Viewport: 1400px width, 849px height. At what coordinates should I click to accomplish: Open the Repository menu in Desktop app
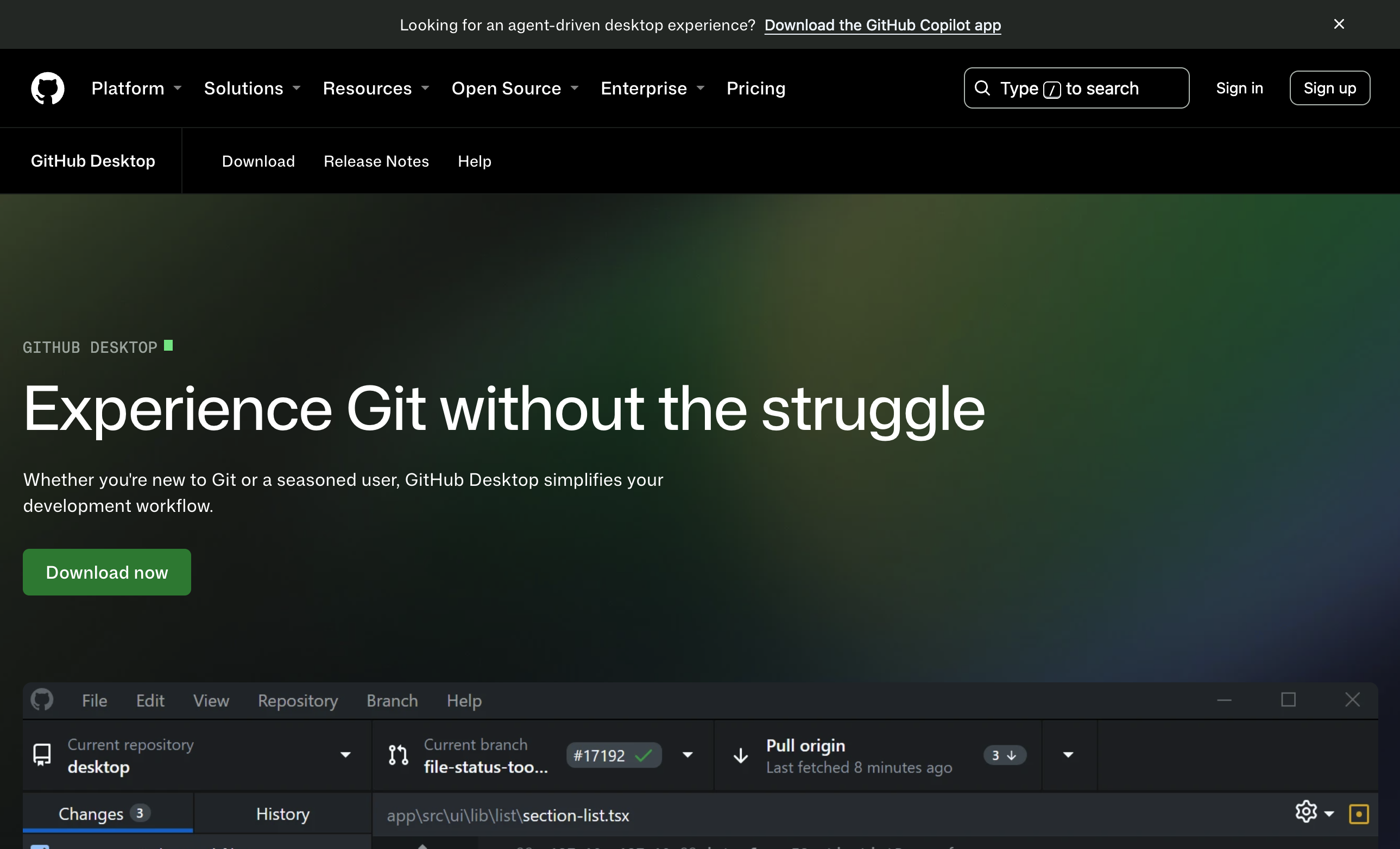(298, 701)
